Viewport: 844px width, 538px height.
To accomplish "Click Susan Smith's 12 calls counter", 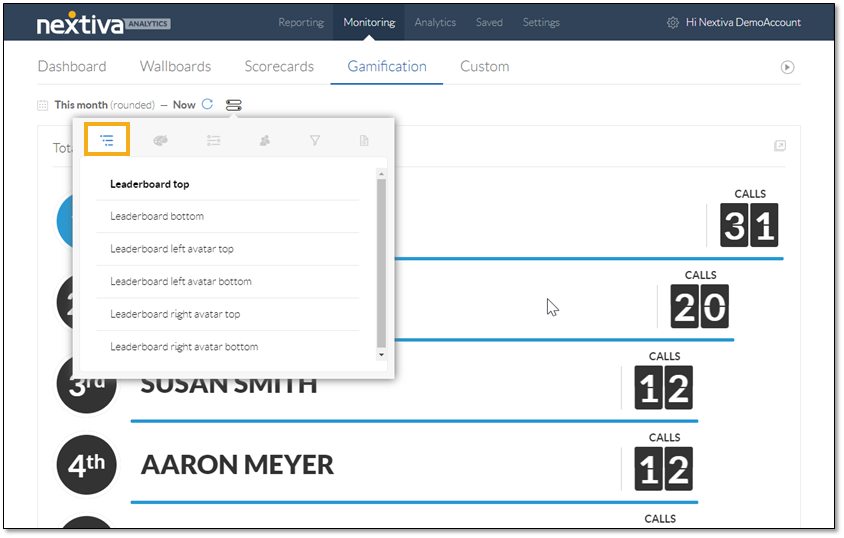I will click(x=663, y=387).
